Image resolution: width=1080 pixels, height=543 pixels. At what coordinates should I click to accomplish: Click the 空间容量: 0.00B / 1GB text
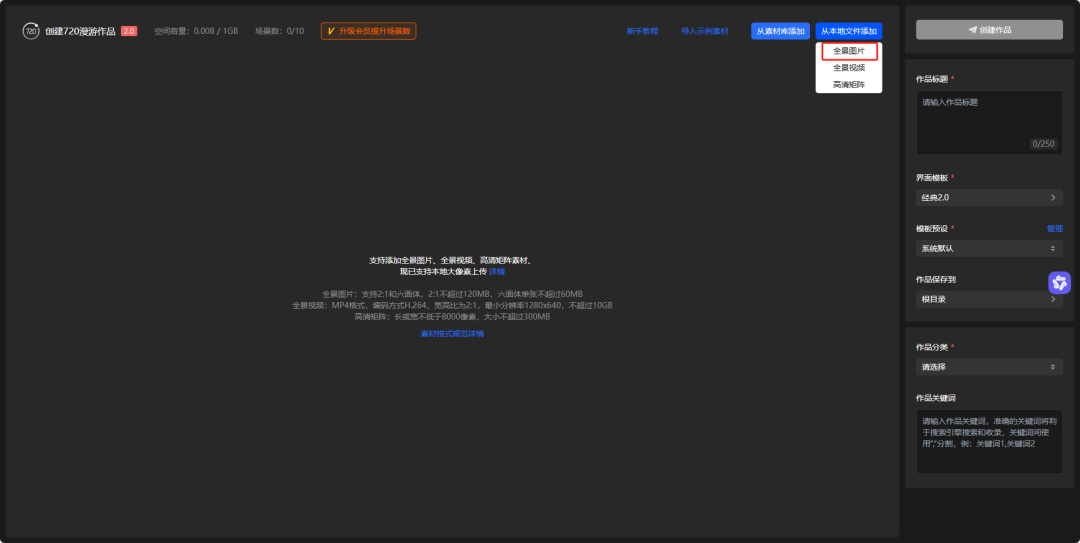pos(196,31)
